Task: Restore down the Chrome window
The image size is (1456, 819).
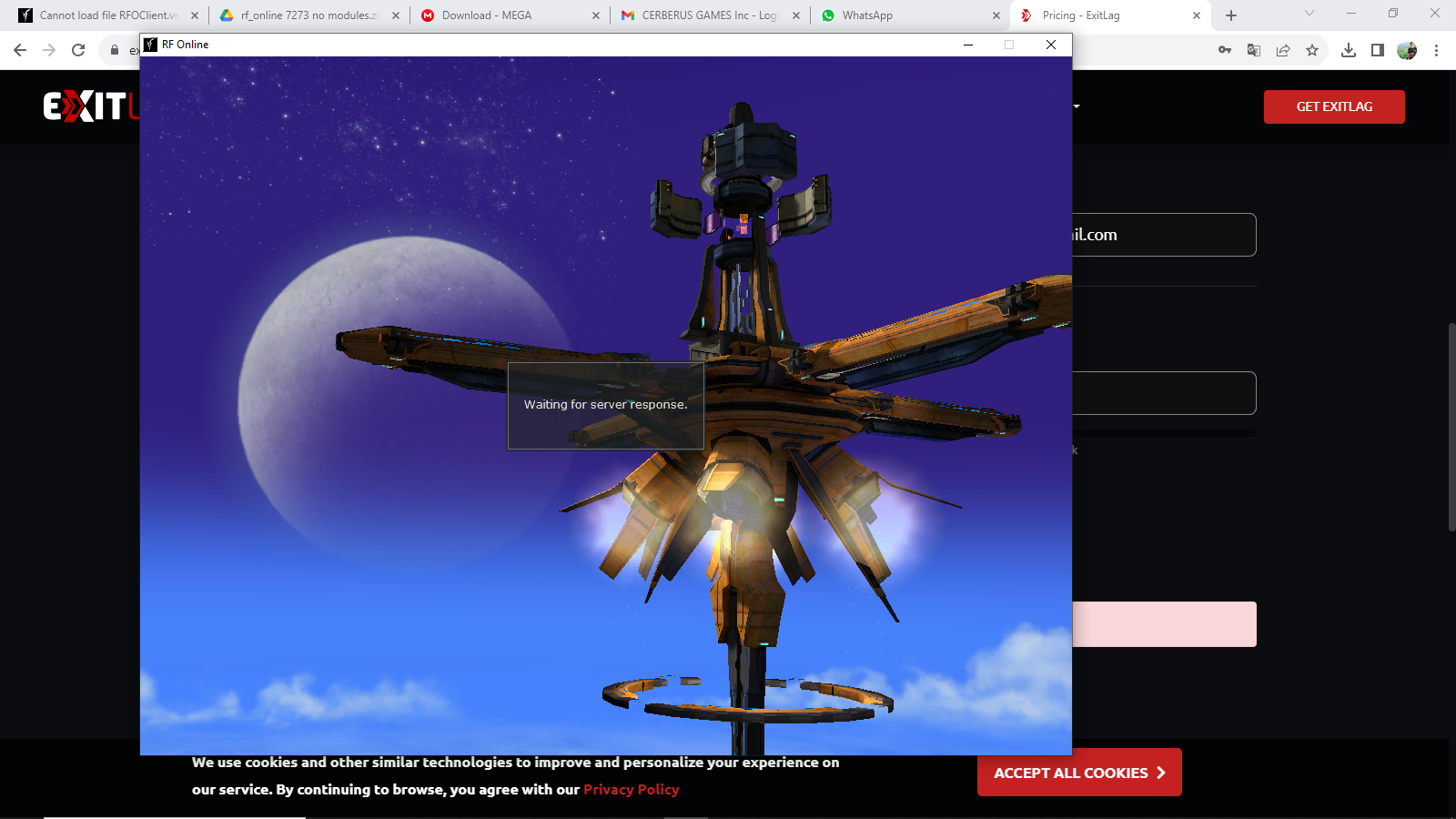Action: (x=1393, y=13)
